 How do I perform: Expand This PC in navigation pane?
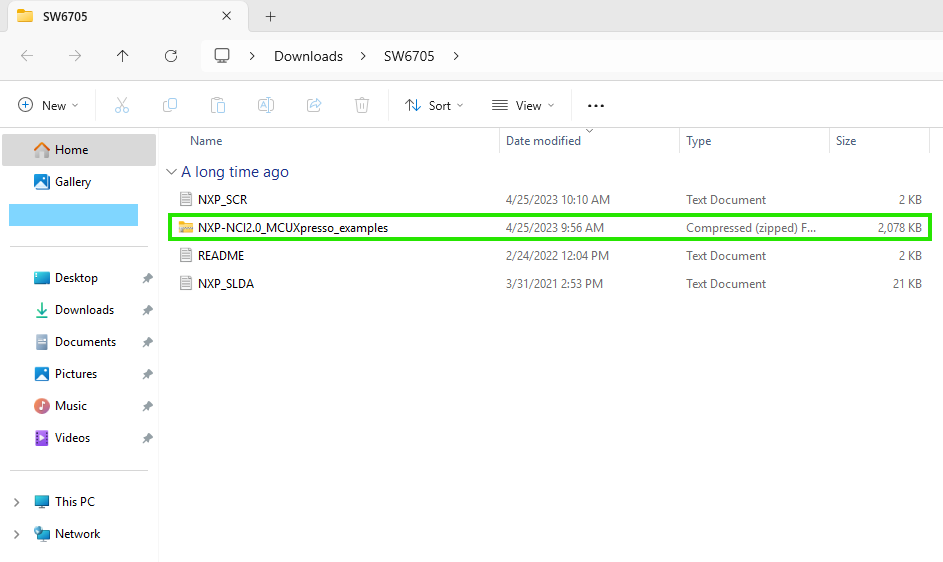(17, 502)
